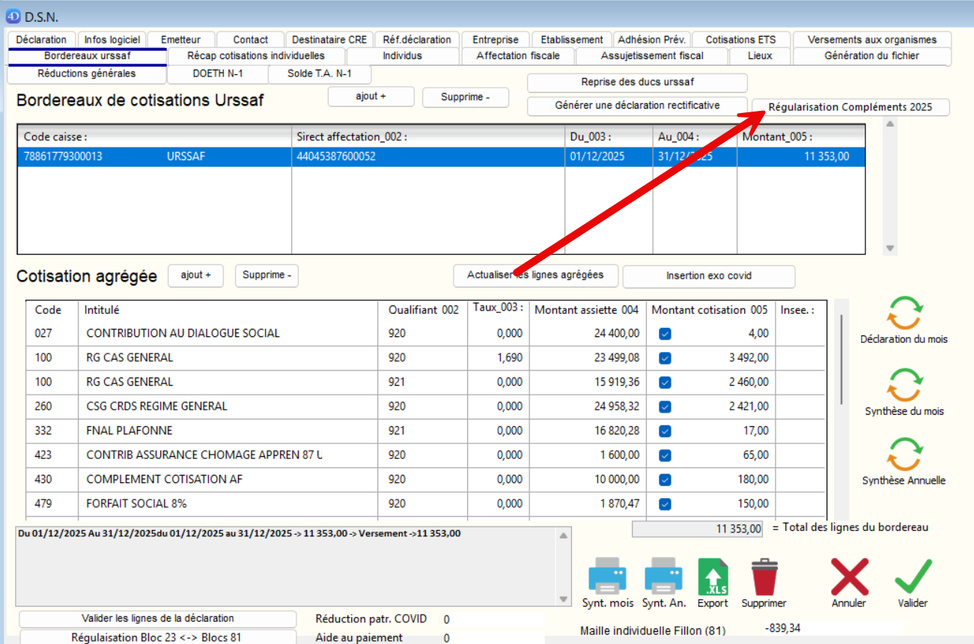Click the Synthèse Annuelle refresh icon
Viewport: 974px width, 644px height.
(904, 453)
